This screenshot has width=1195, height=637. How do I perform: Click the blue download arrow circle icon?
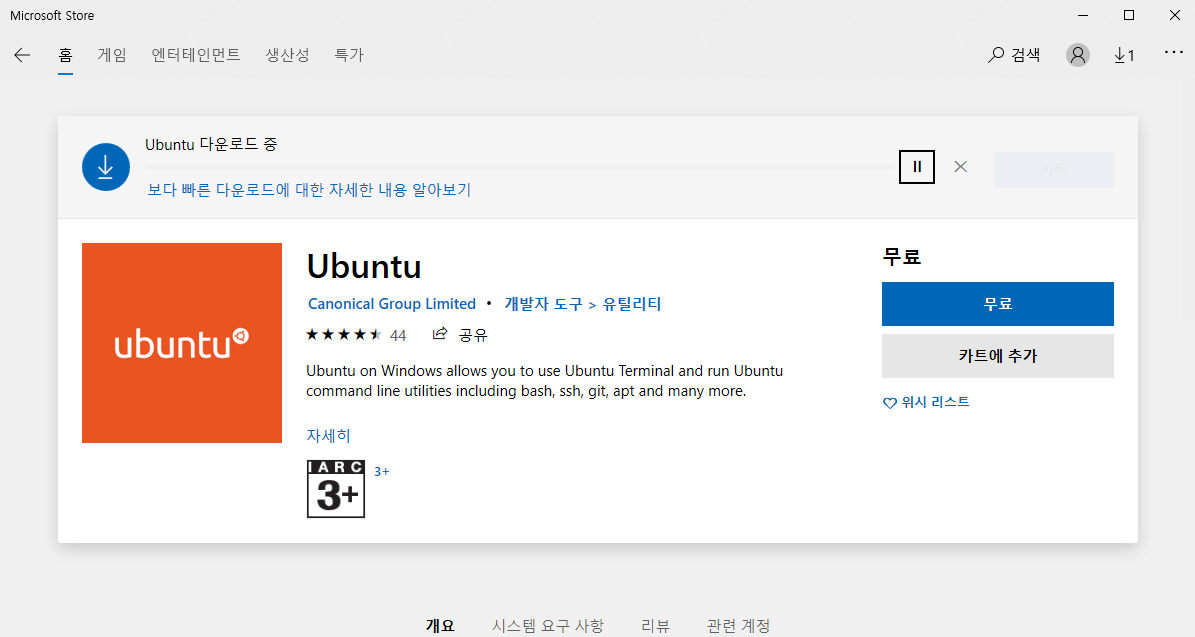[x=106, y=167]
